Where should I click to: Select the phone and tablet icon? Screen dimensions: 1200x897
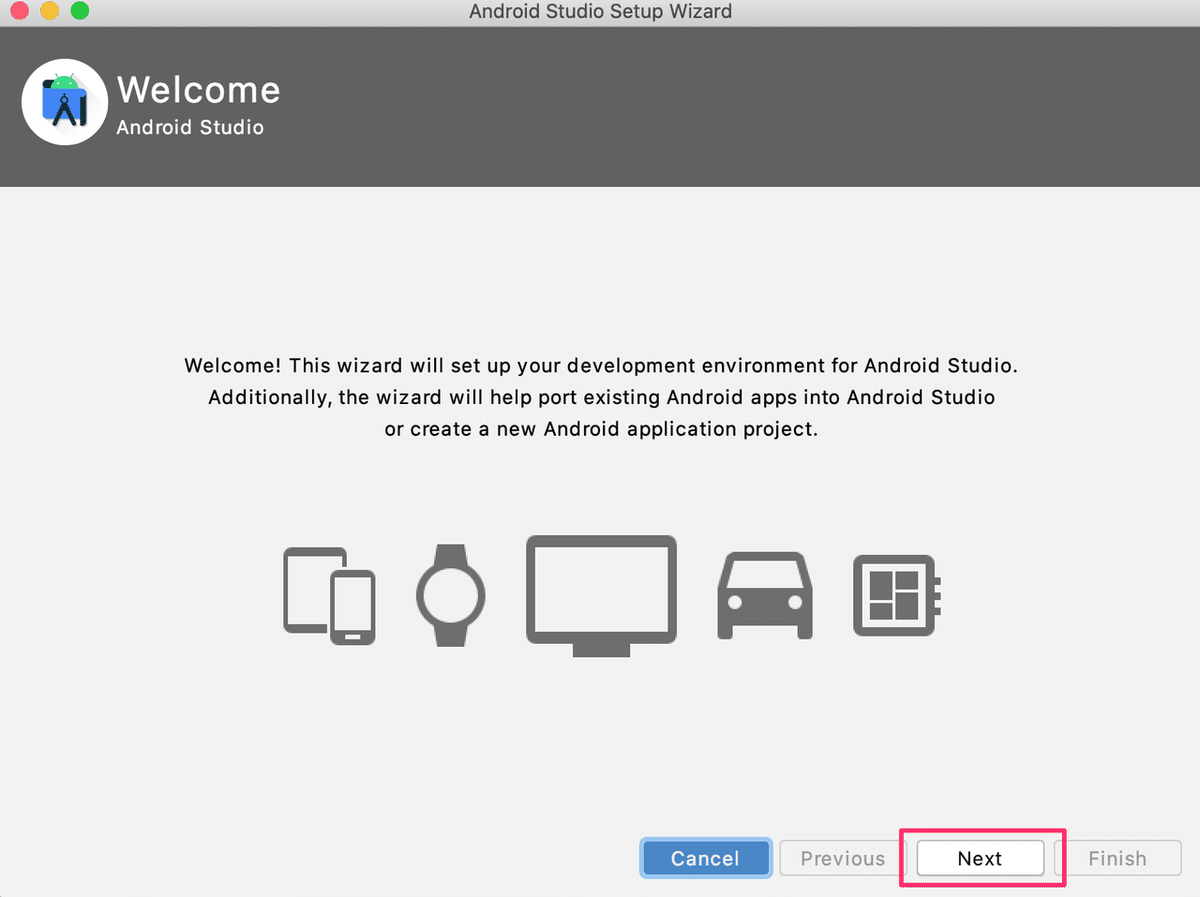[329, 595]
